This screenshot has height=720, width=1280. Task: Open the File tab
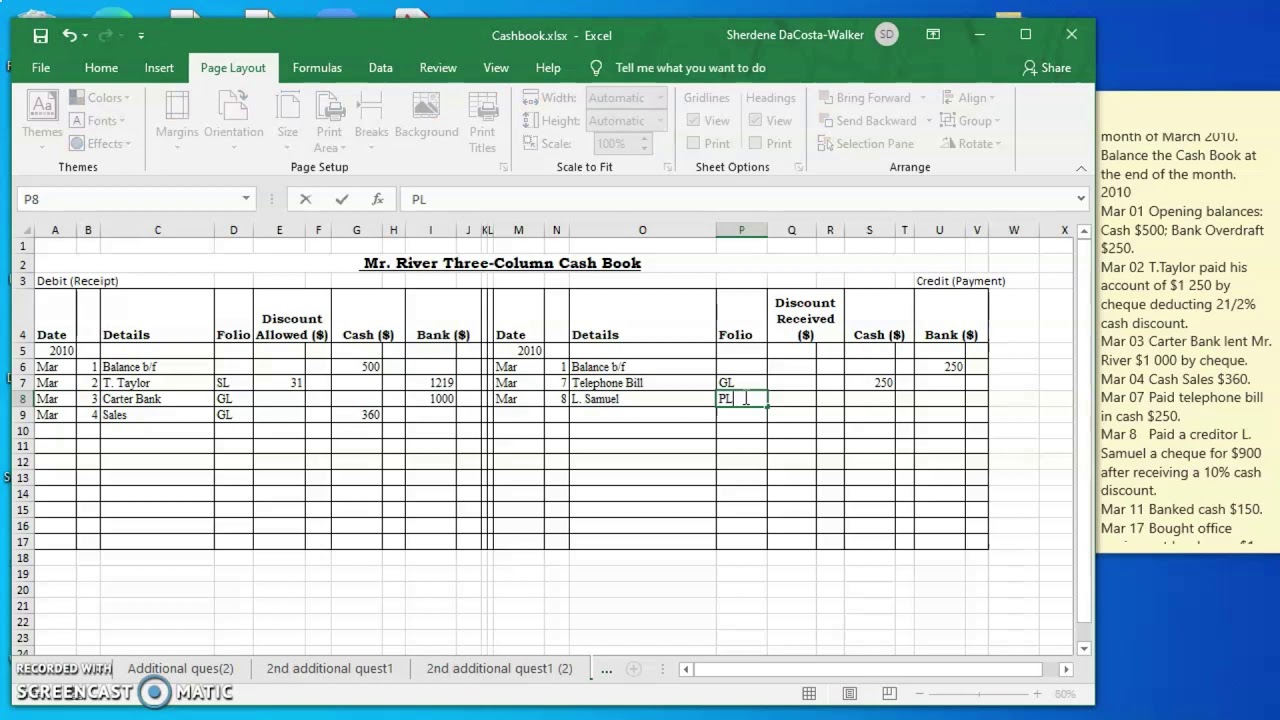tap(41, 68)
